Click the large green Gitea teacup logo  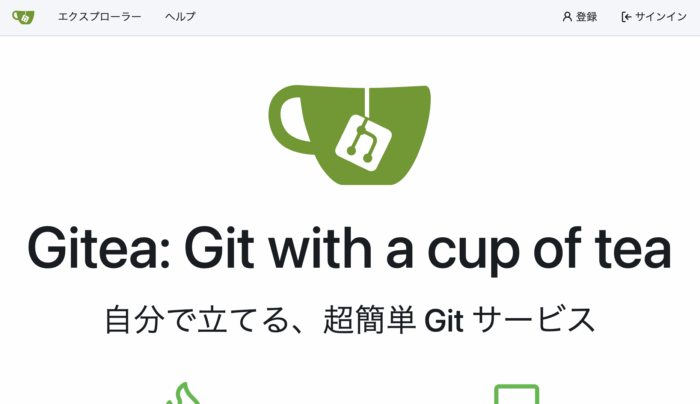point(350,135)
